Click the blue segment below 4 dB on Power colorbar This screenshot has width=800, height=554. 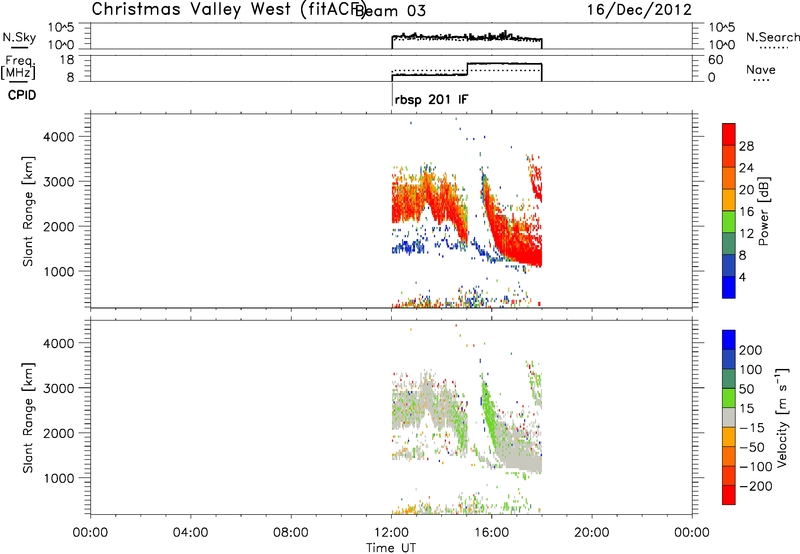coord(729,287)
